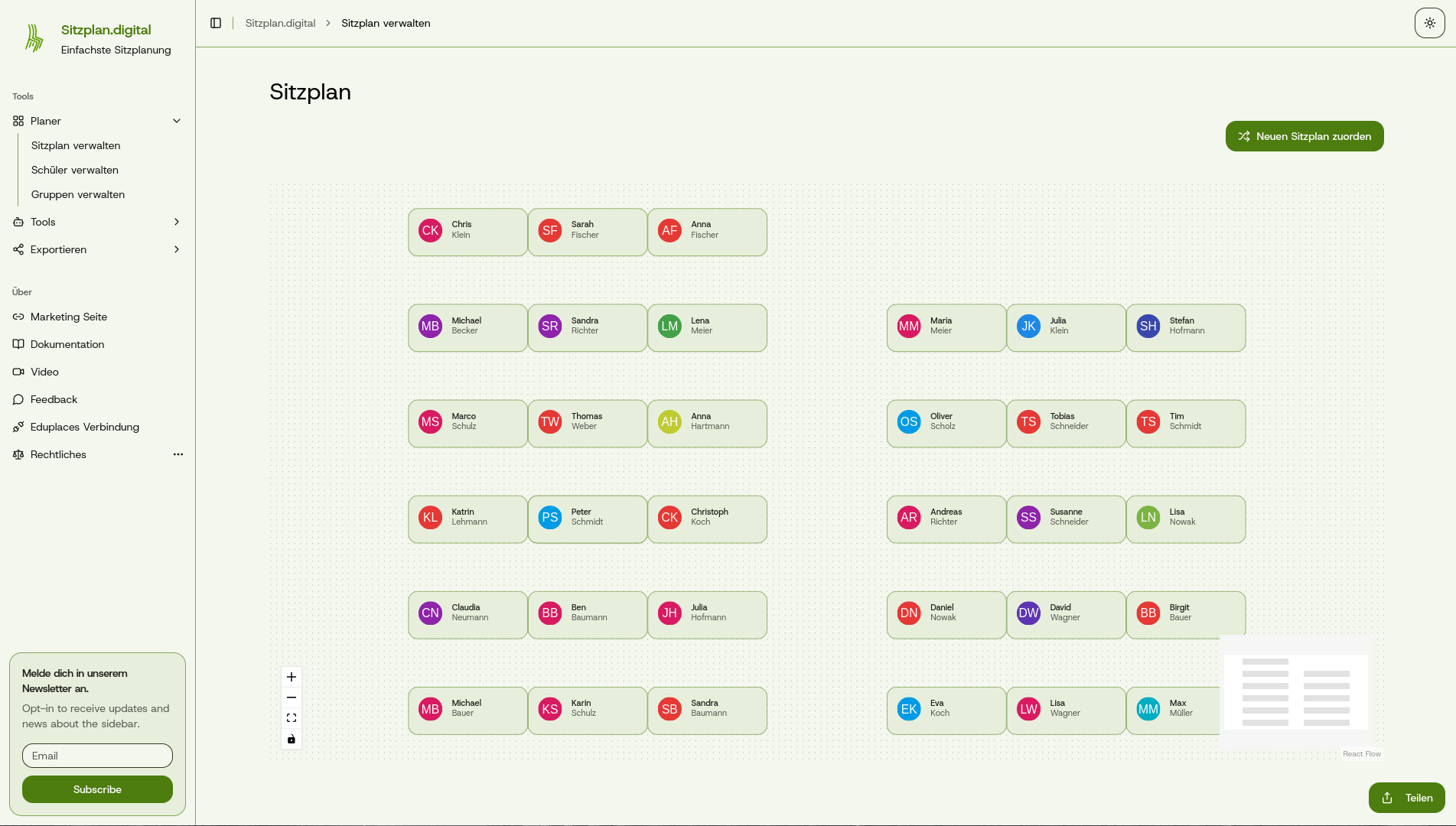This screenshot has width=1456, height=826.
Task: Open the Rechtliches overflow menu
Action: click(x=178, y=454)
